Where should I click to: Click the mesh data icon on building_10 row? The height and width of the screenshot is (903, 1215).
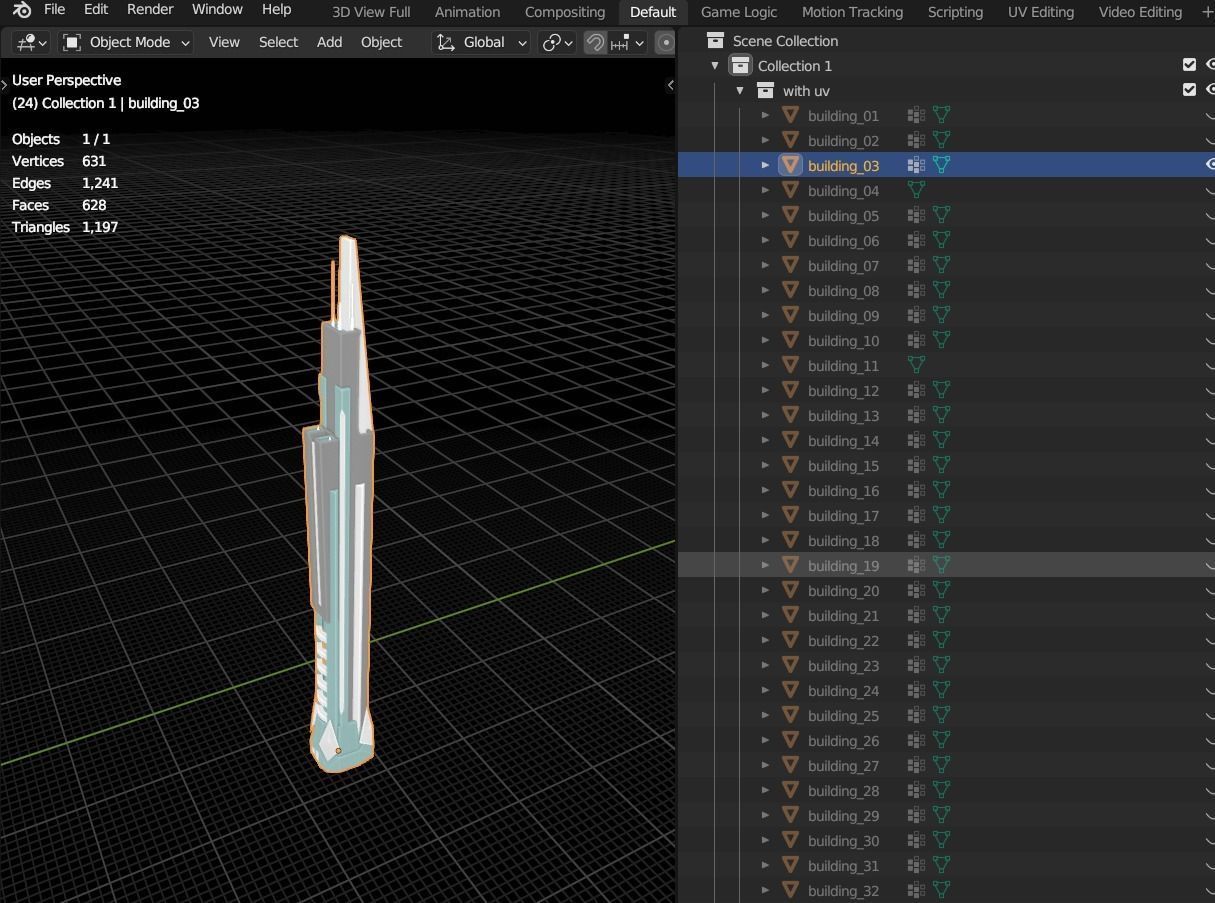(941, 340)
